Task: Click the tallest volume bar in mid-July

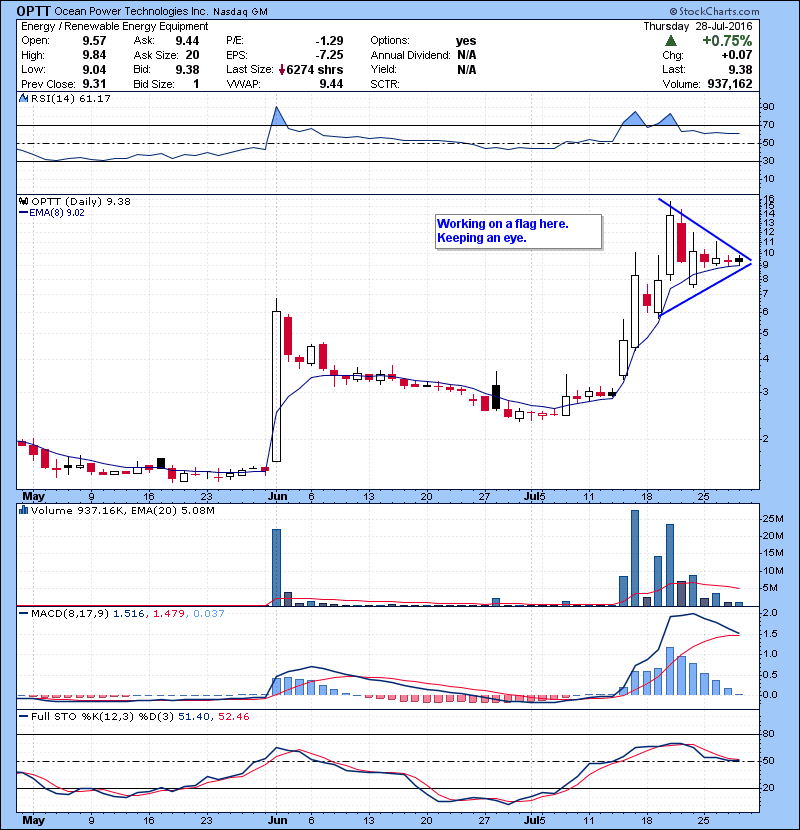Action: (x=635, y=558)
